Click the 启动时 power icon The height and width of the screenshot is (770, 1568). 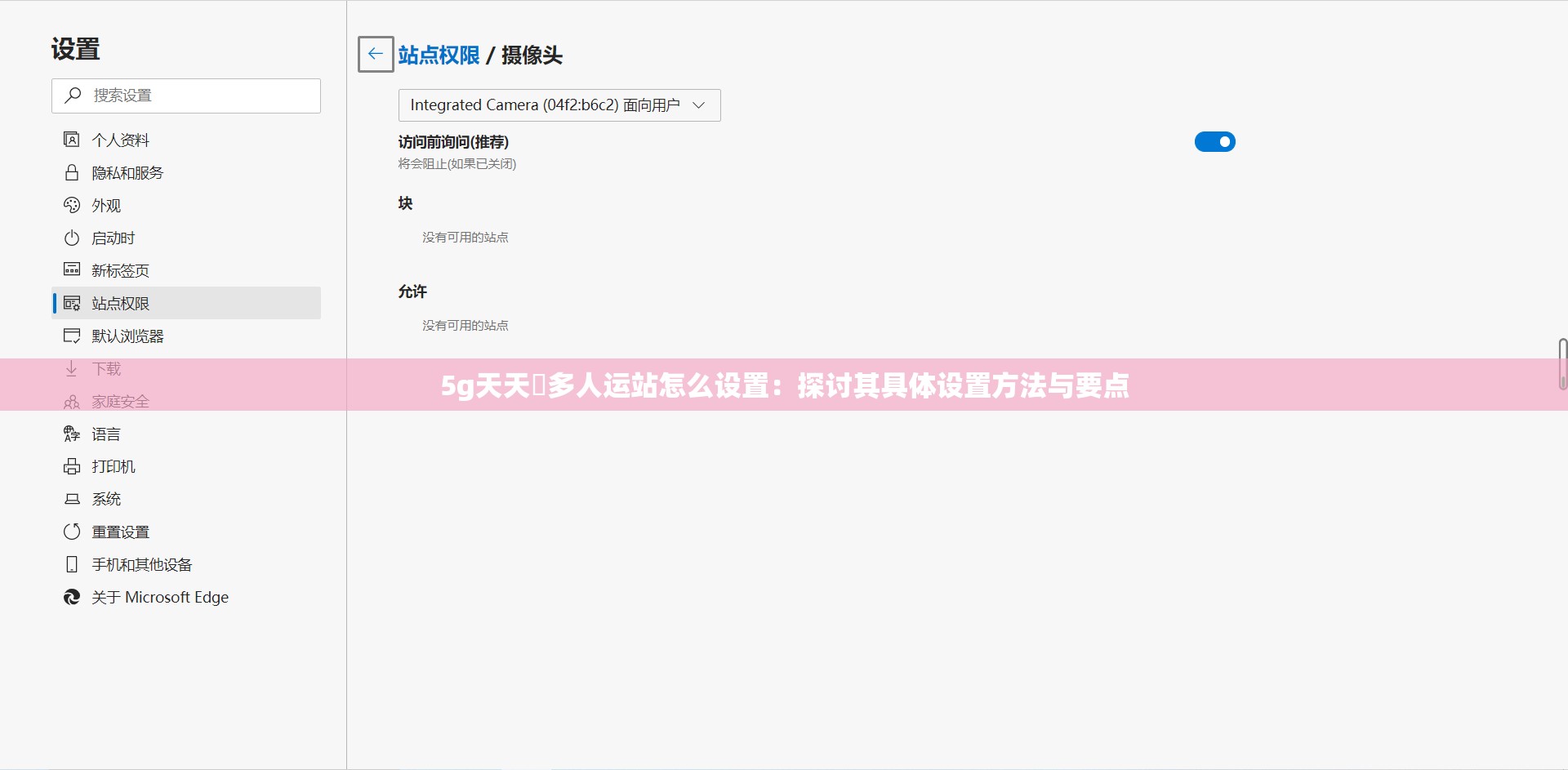[72, 238]
